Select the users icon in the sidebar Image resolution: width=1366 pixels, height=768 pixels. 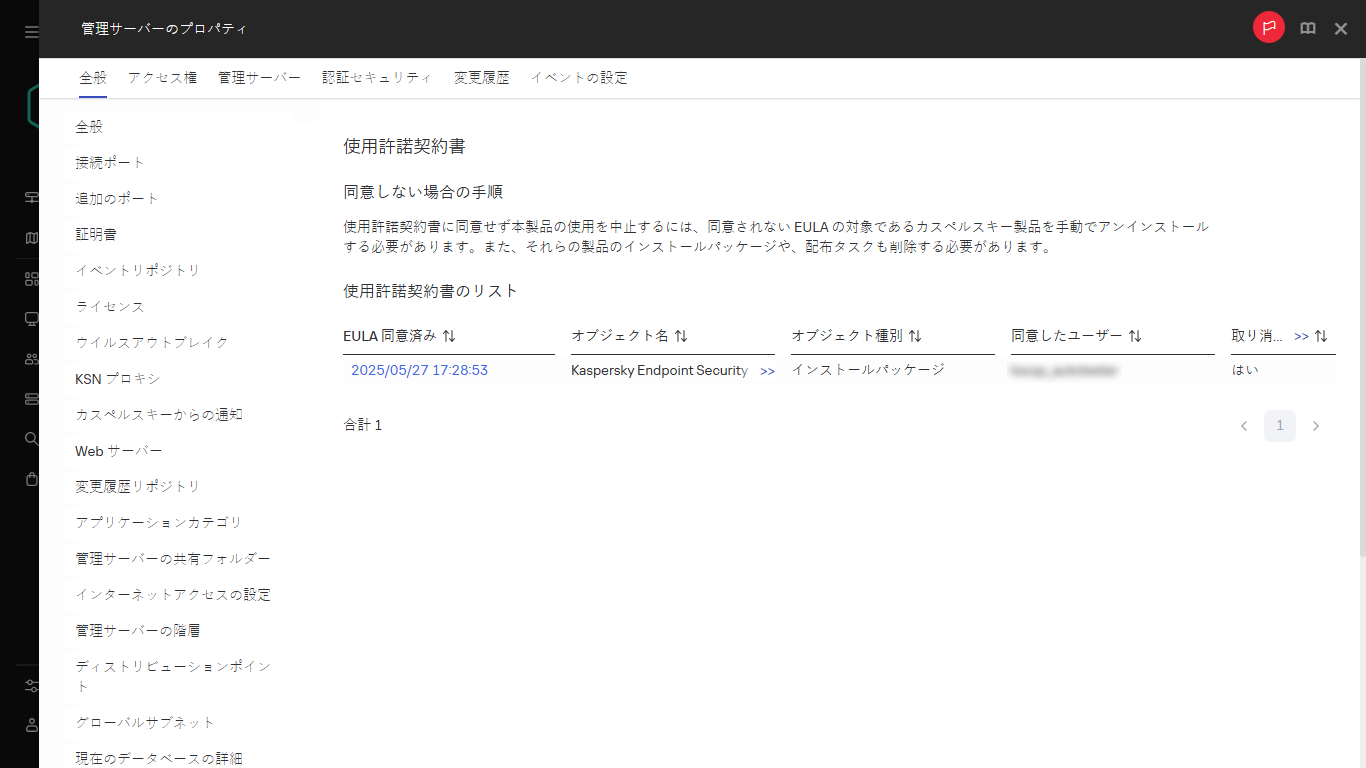click(x=30, y=358)
